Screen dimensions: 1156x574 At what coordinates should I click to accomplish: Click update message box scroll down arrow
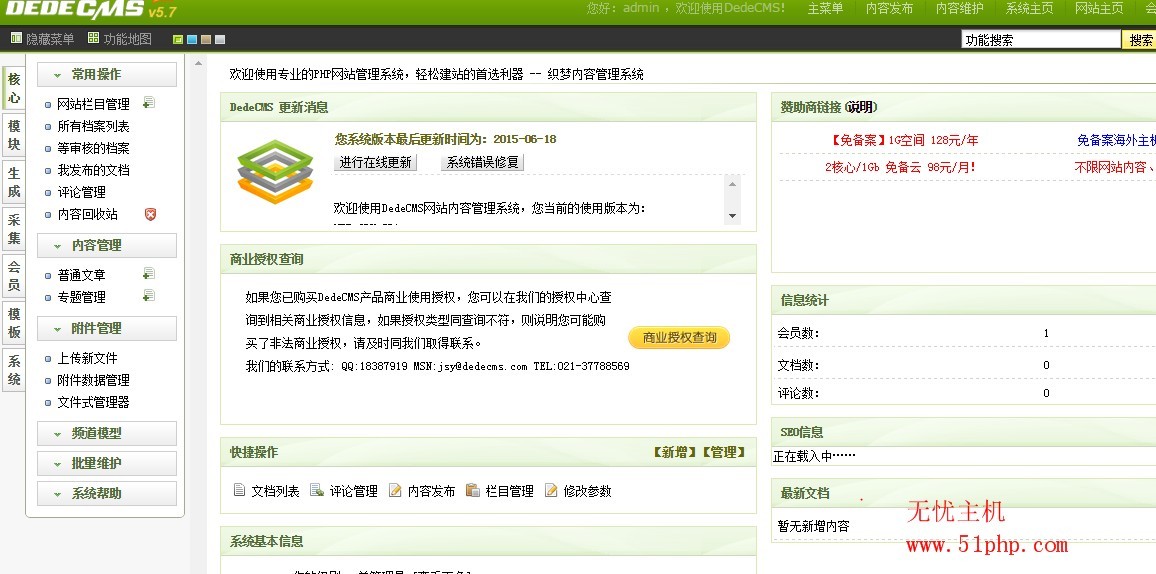pos(732,216)
